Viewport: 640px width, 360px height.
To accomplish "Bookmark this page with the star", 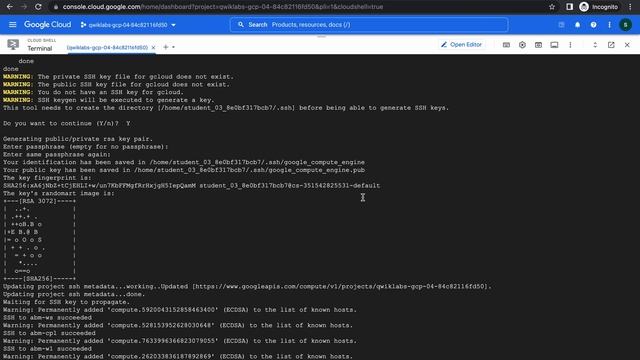I will tap(552, 7).
